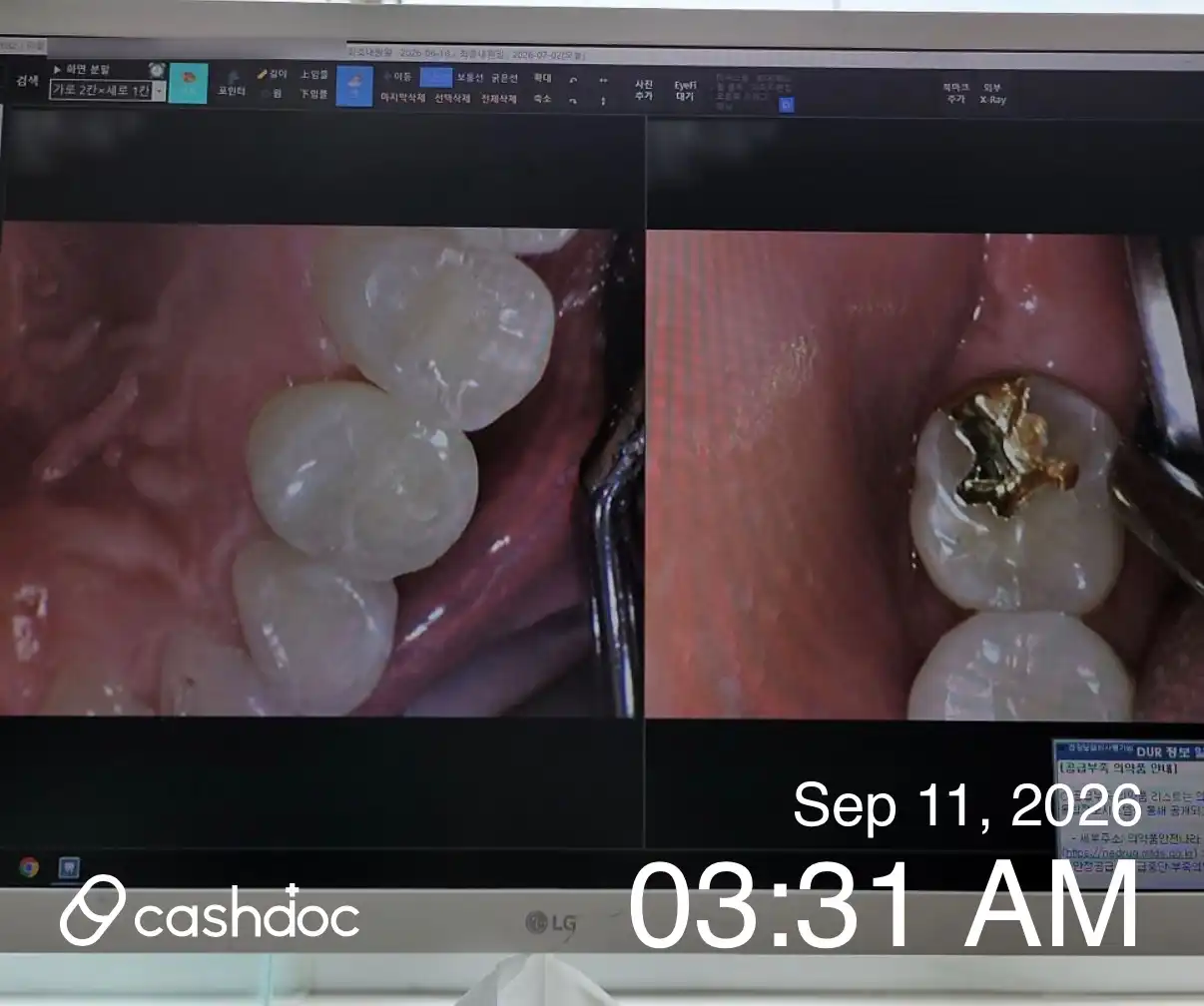The height and width of the screenshot is (1006, 1204).
Task: Select 상악 upper jaw option
Action: [313, 75]
